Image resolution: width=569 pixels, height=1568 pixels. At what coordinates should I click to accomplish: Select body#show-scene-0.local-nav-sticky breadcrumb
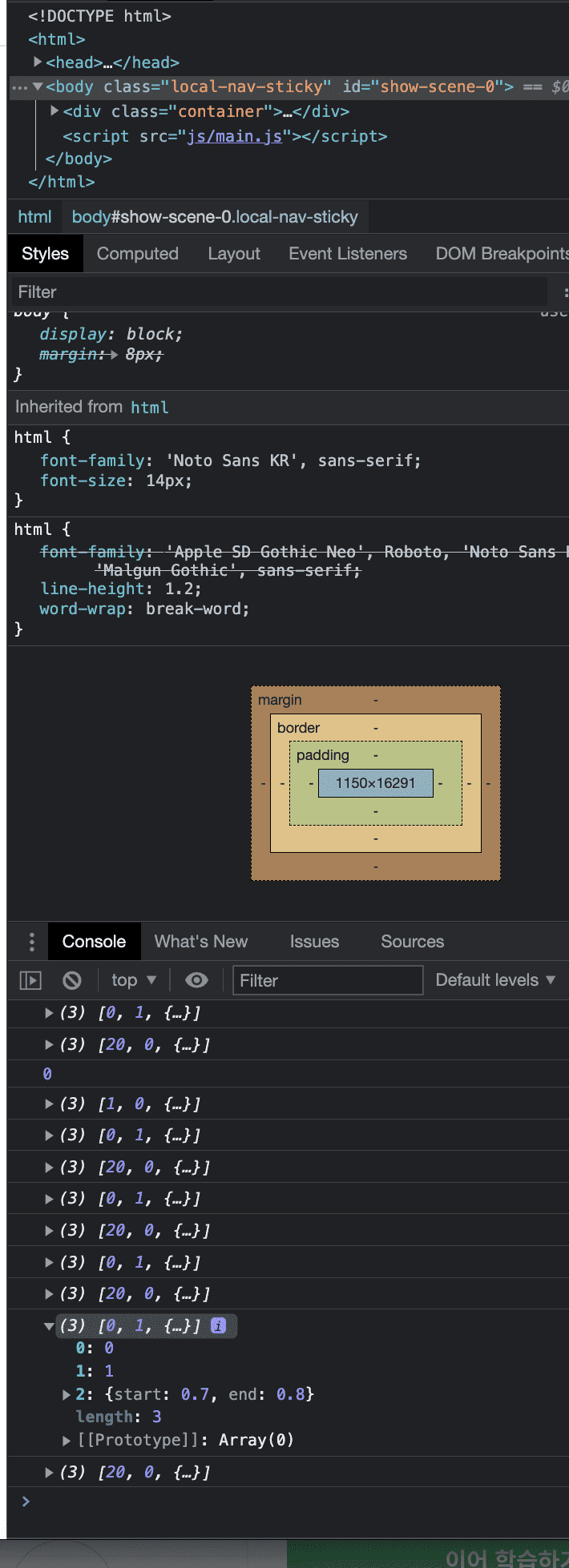point(215,217)
